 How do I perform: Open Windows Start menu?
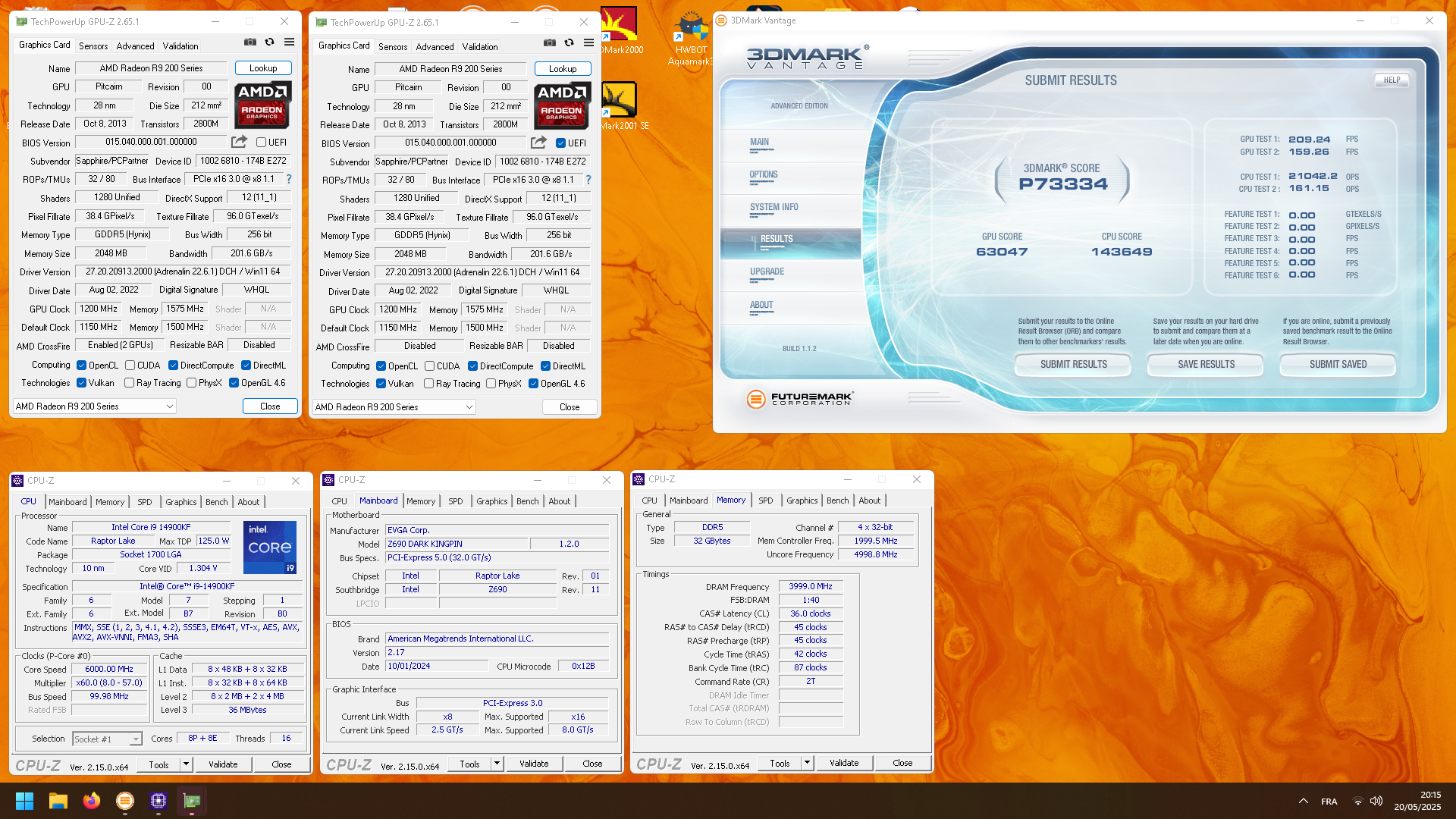click(x=24, y=801)
